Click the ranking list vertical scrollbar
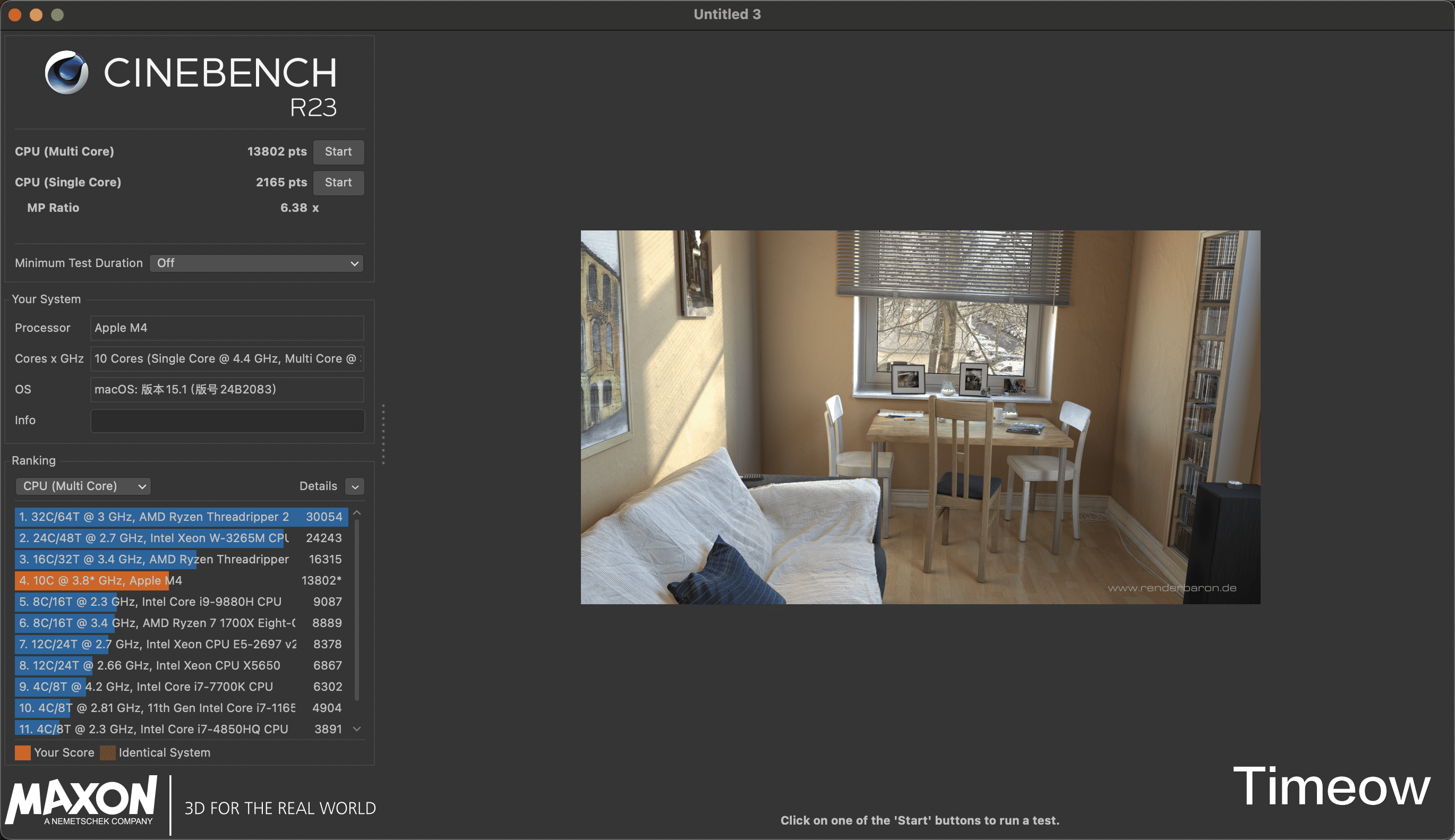 (x=357, y=608)
